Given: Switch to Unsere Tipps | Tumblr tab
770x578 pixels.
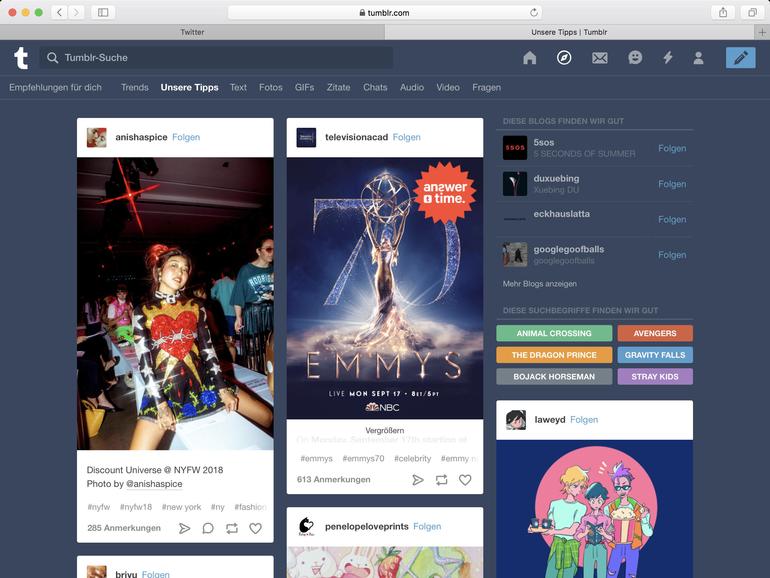Looking at the screenshot, I should [569, 32].
